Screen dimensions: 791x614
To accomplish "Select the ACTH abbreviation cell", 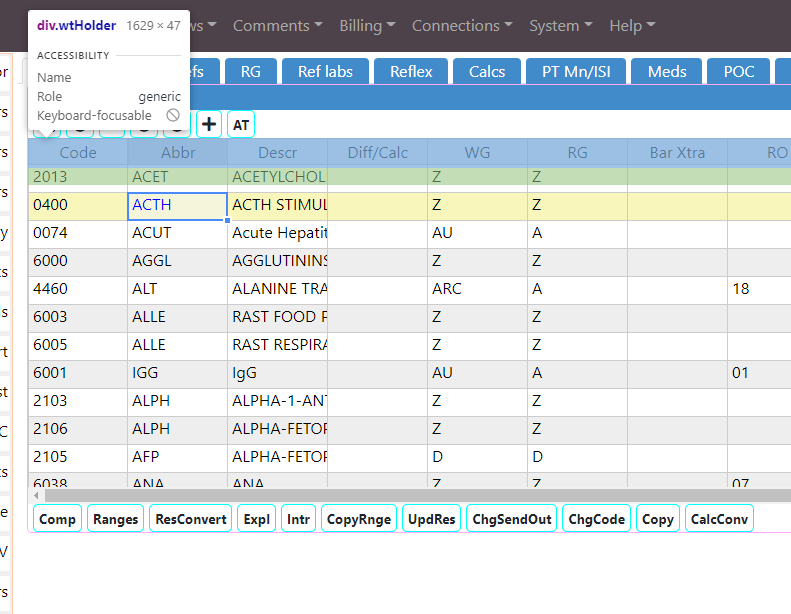I will click(x=178, y=206).
